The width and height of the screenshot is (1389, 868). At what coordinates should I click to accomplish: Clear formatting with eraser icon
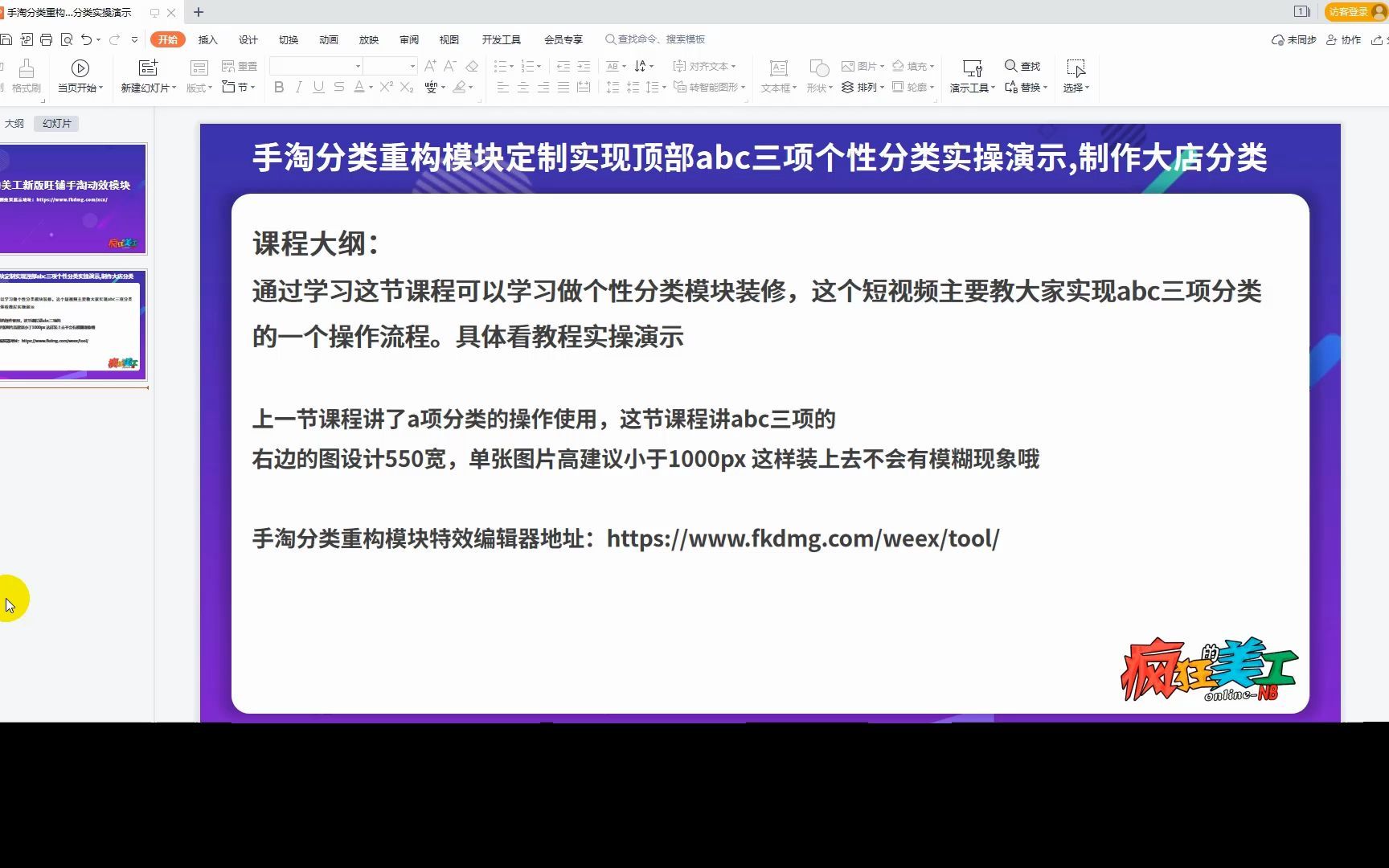[x=472, y=66]
